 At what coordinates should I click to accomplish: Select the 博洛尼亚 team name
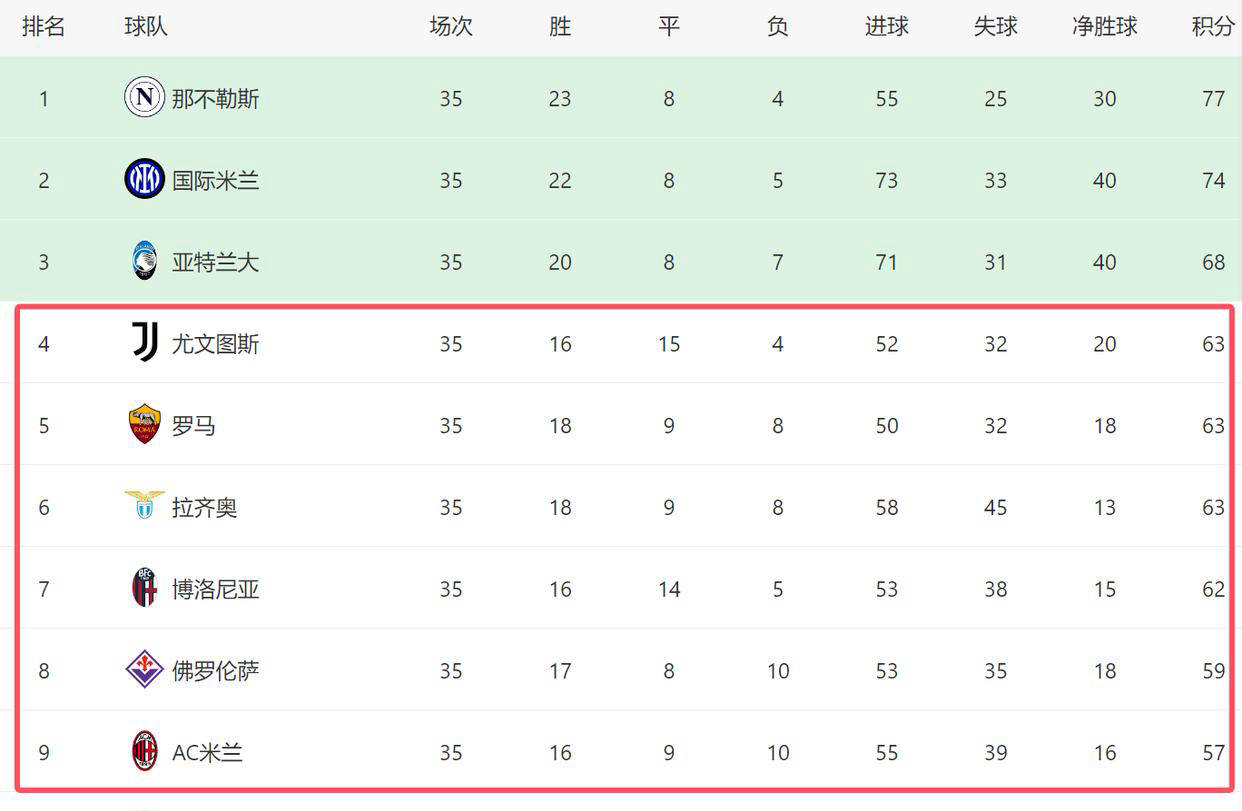(x=215, y=590)
